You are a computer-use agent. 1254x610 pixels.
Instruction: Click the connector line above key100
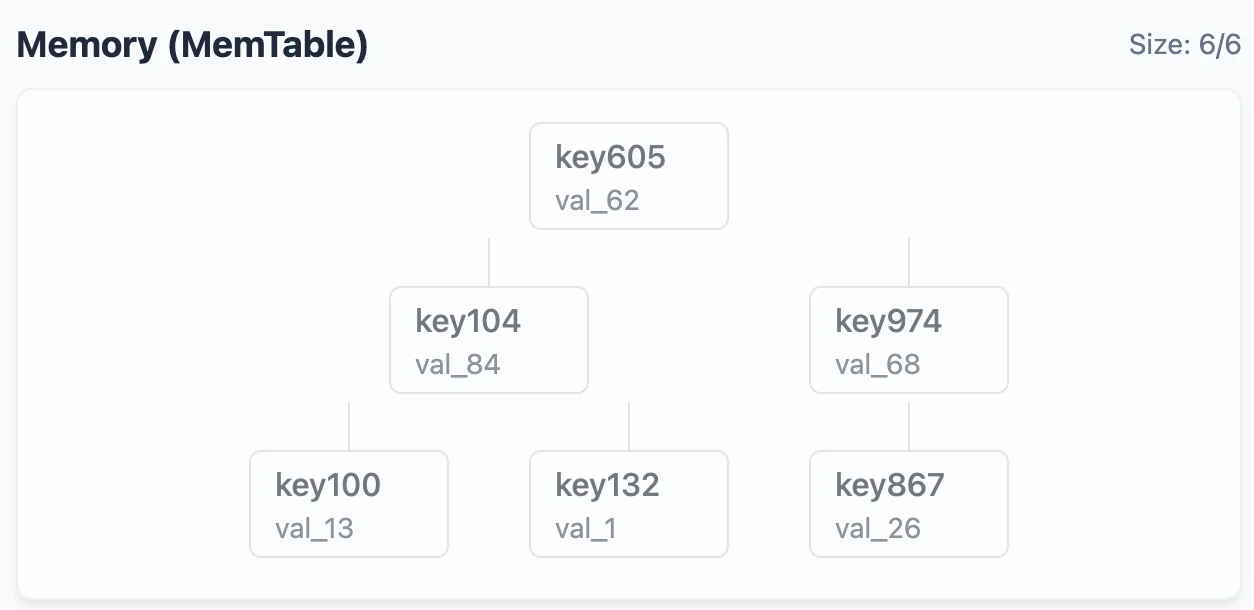[x=349, y=426]
